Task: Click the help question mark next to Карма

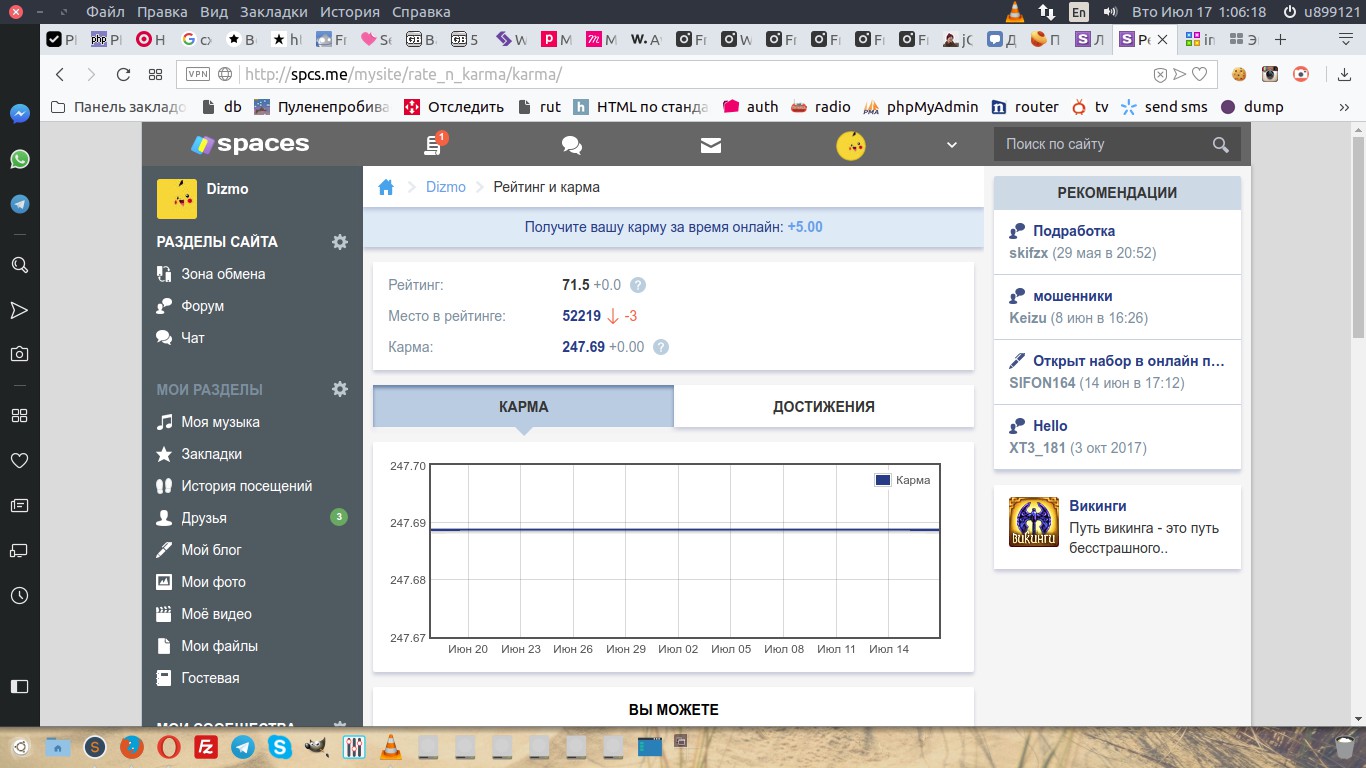Action: pos(660,347)
